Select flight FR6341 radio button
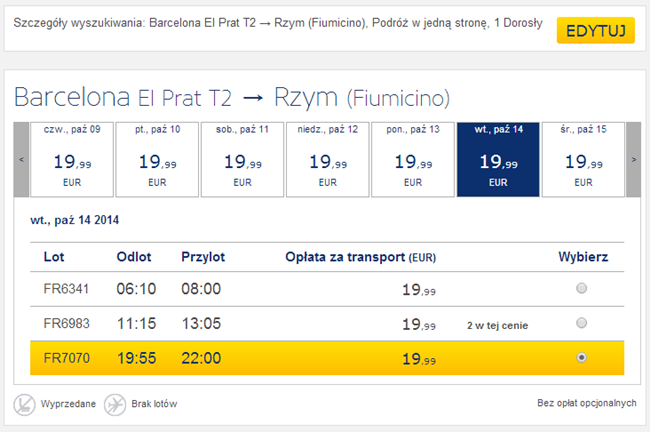 [582, 289]
